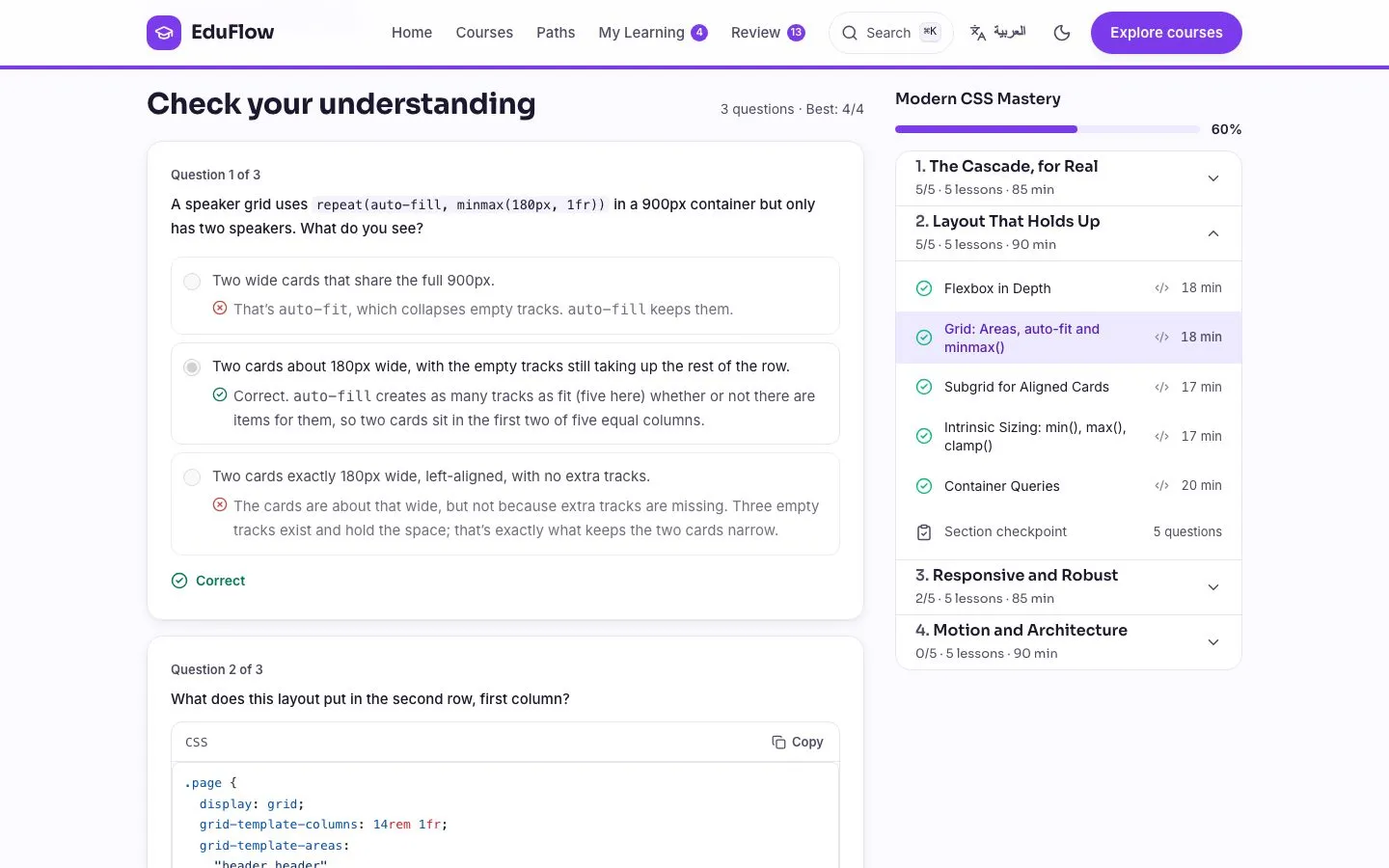Click the Explore courses button

tap(1166, 33)
